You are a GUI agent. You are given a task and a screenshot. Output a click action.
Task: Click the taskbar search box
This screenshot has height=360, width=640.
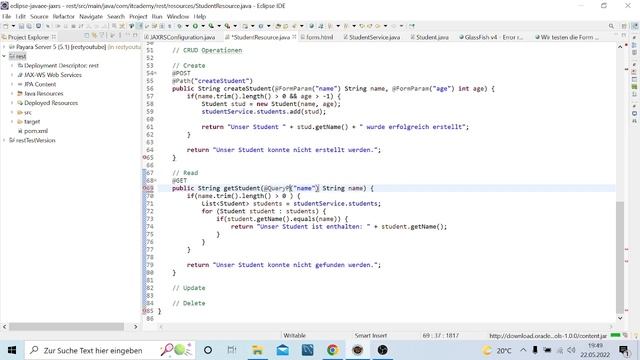tap(110, 350)
